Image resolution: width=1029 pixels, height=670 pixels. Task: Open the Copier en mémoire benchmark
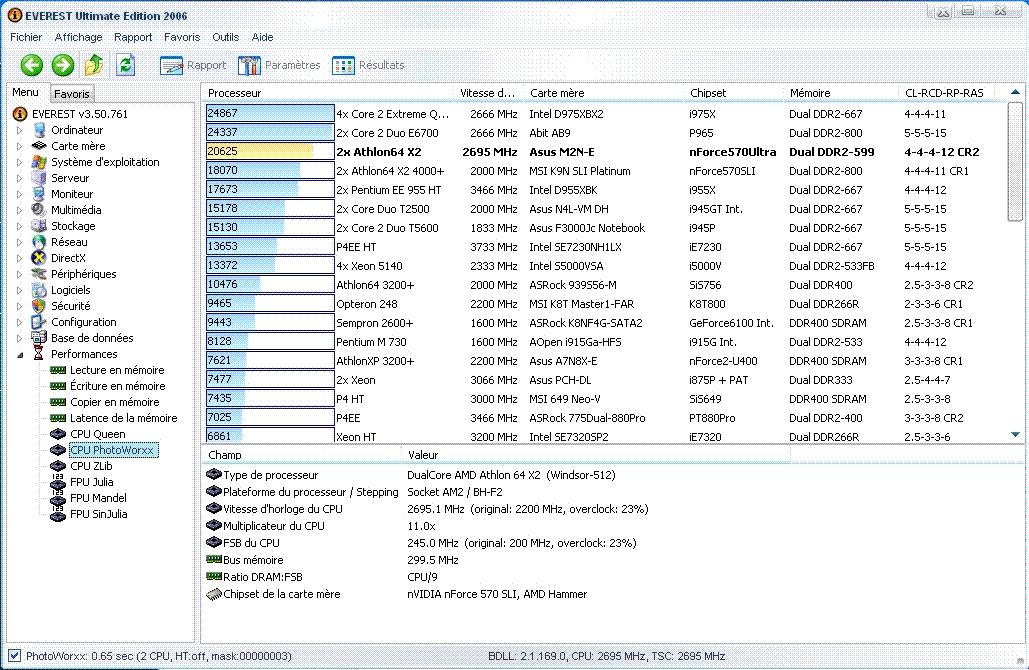(x=115, y=402)
